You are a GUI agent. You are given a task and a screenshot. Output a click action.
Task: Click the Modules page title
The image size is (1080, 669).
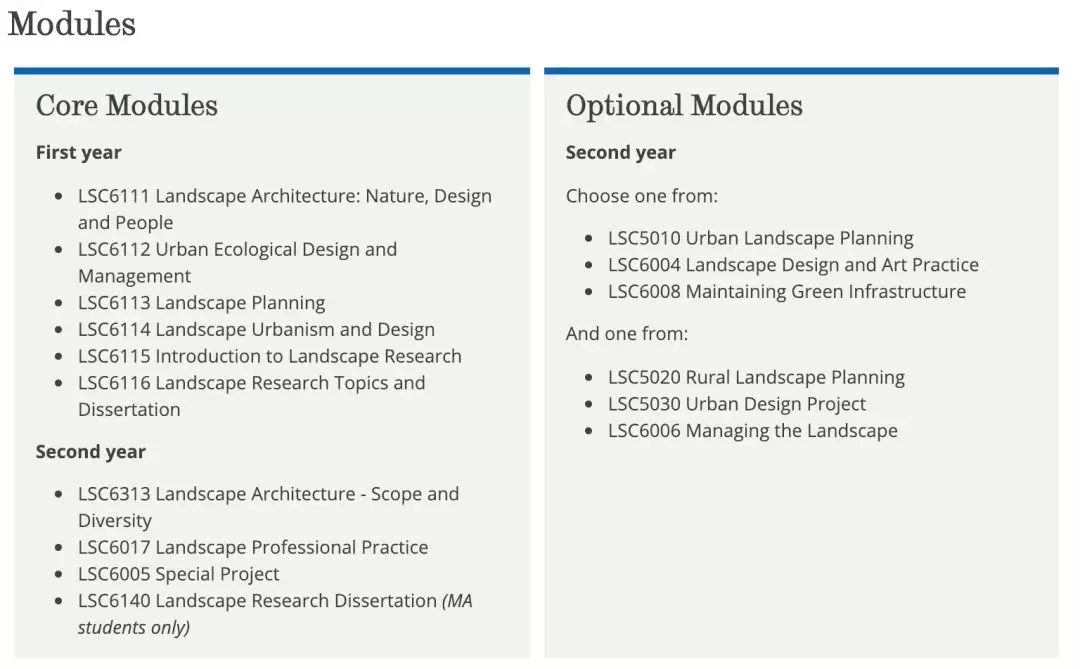click(x=72, y=24)
